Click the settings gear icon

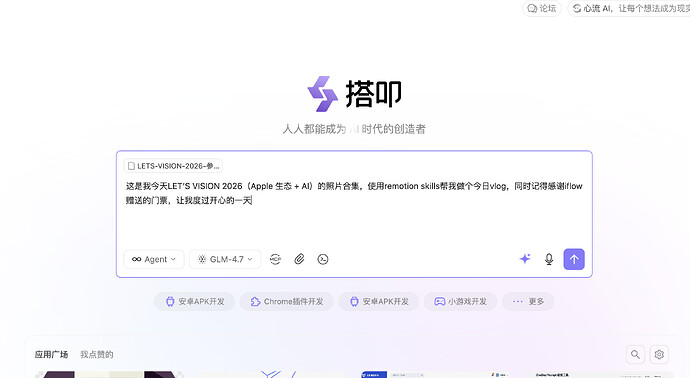659,354
